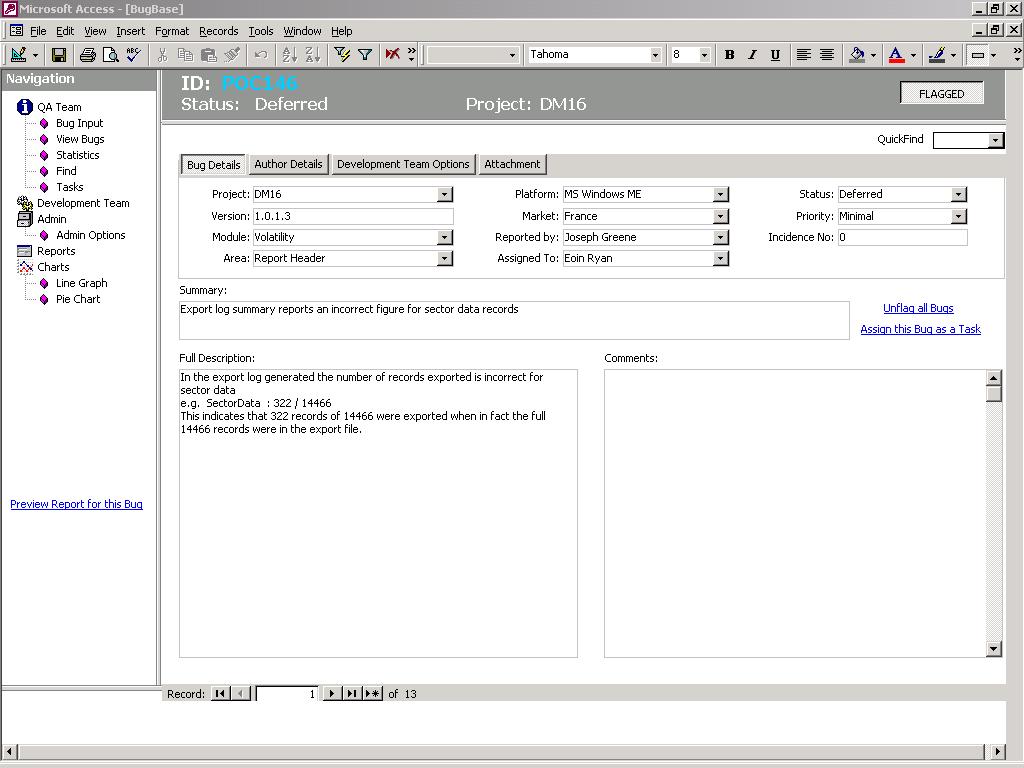Click the Save icon in the toolbar
Viewport: 1024px width, 768px height.
pos(59,55)
